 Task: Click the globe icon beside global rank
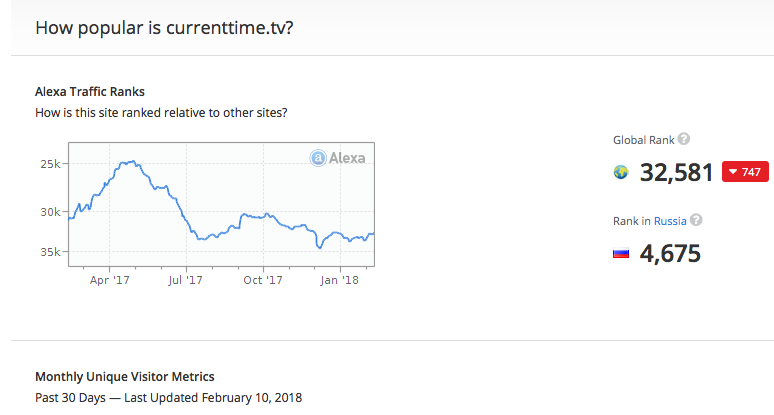(621, 172)
